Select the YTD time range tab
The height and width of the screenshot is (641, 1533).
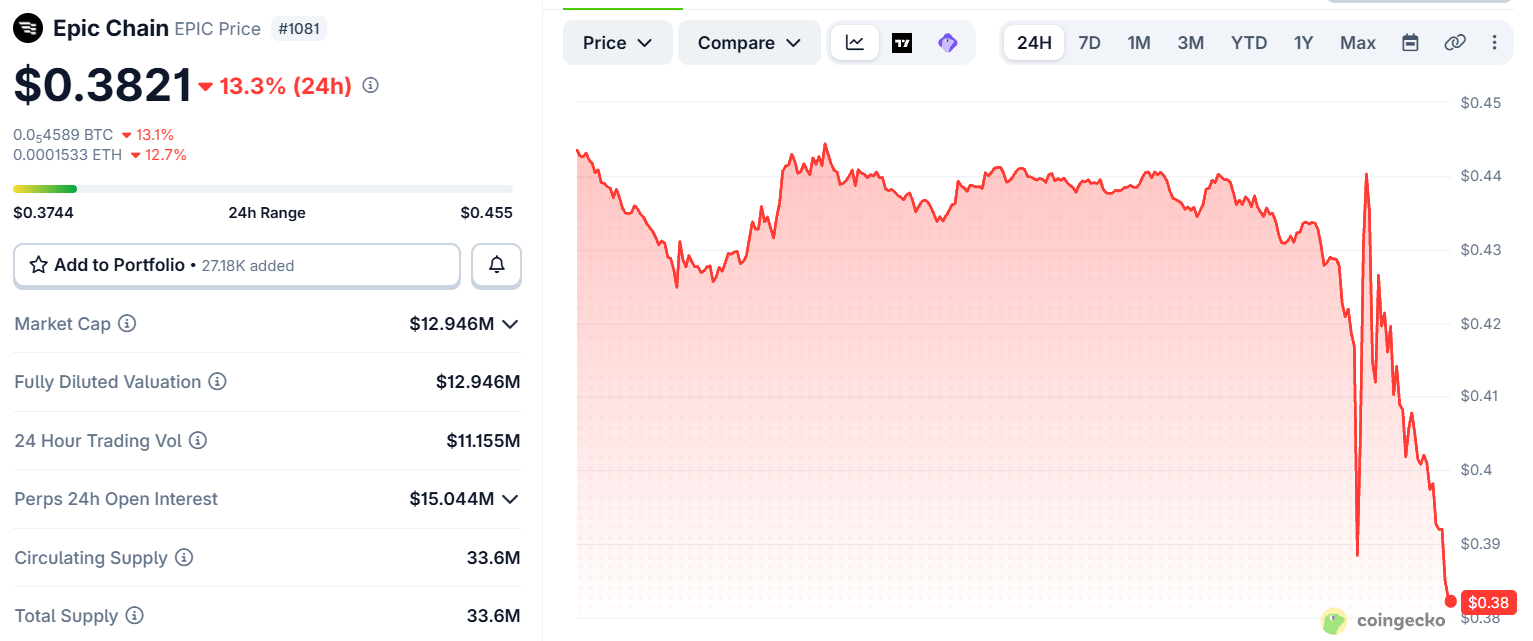(1249, 43)
